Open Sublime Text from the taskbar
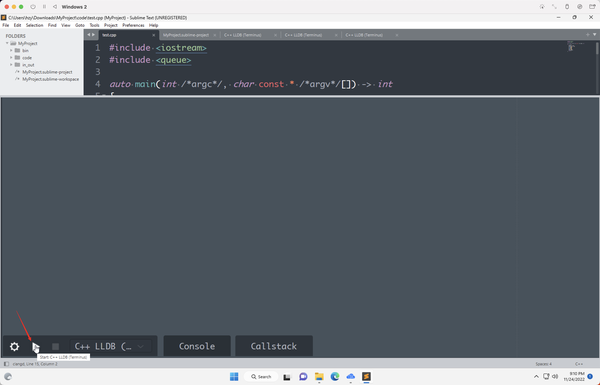 coord(366,377)
